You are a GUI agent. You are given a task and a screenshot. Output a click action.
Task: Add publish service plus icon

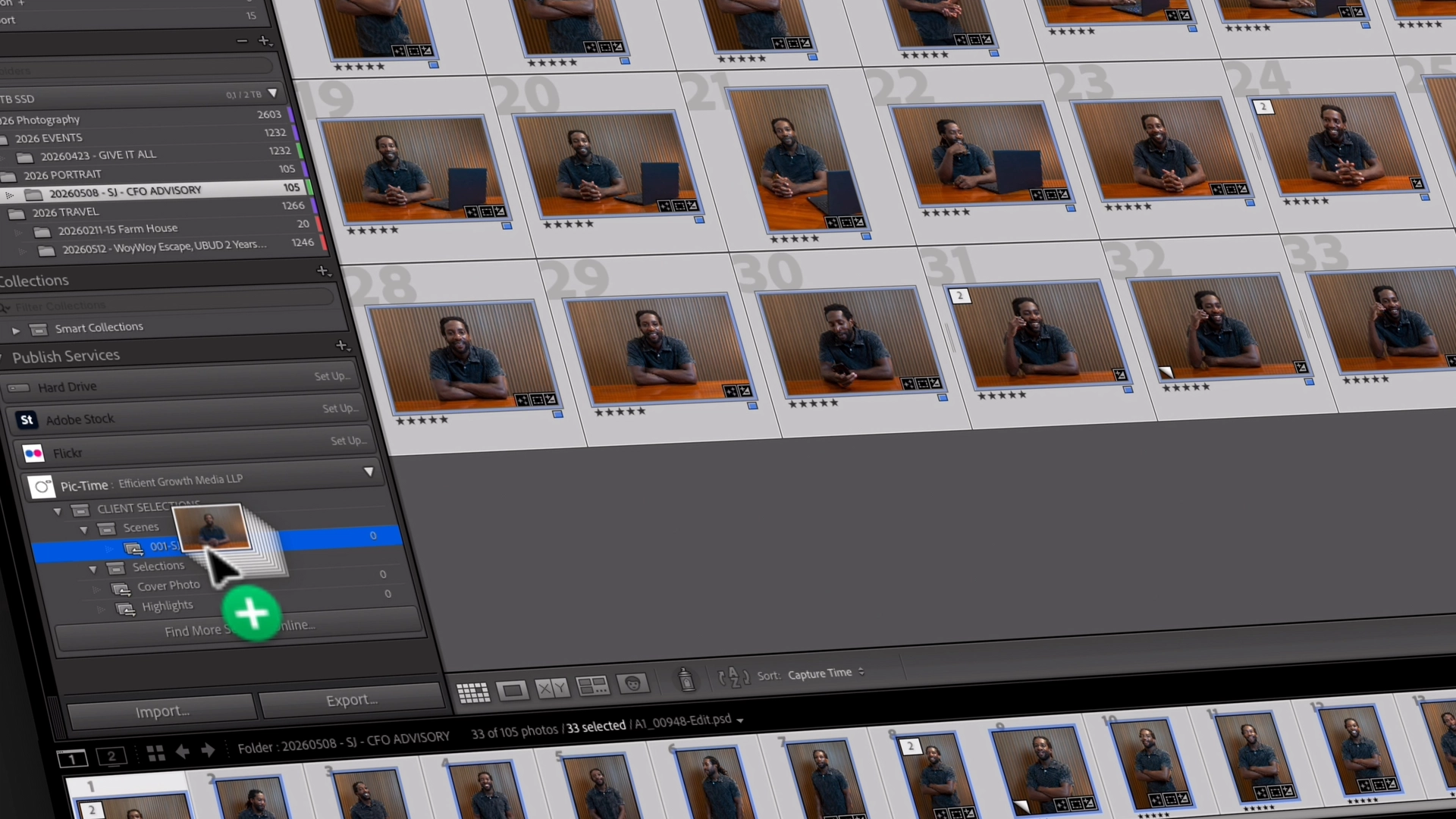[343, 346]
